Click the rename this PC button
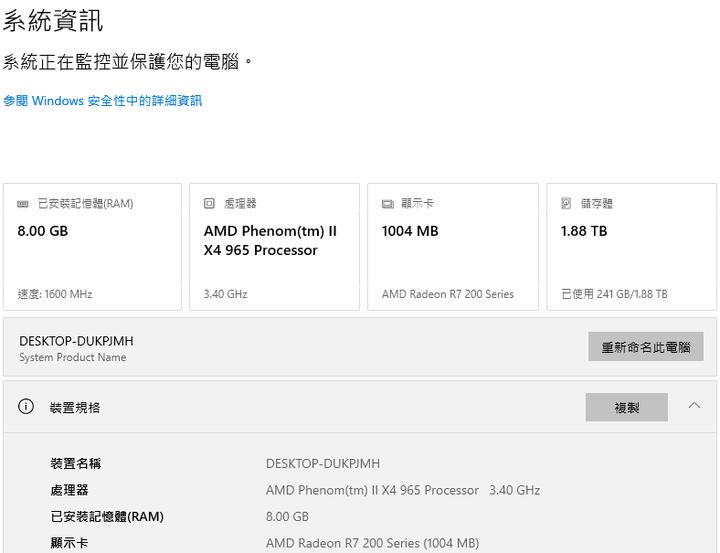This screenshot has width=720, height=553. coord(646,347)
